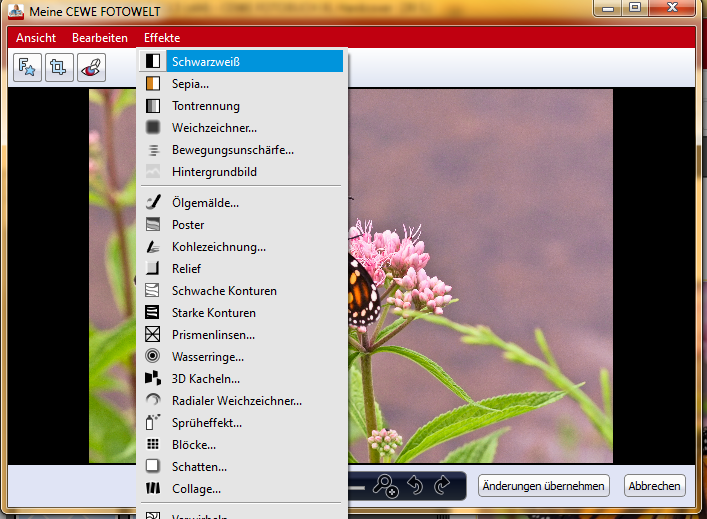
Task: Close the CEWE FOTOWELT window
Action: (x=672, y=8)
